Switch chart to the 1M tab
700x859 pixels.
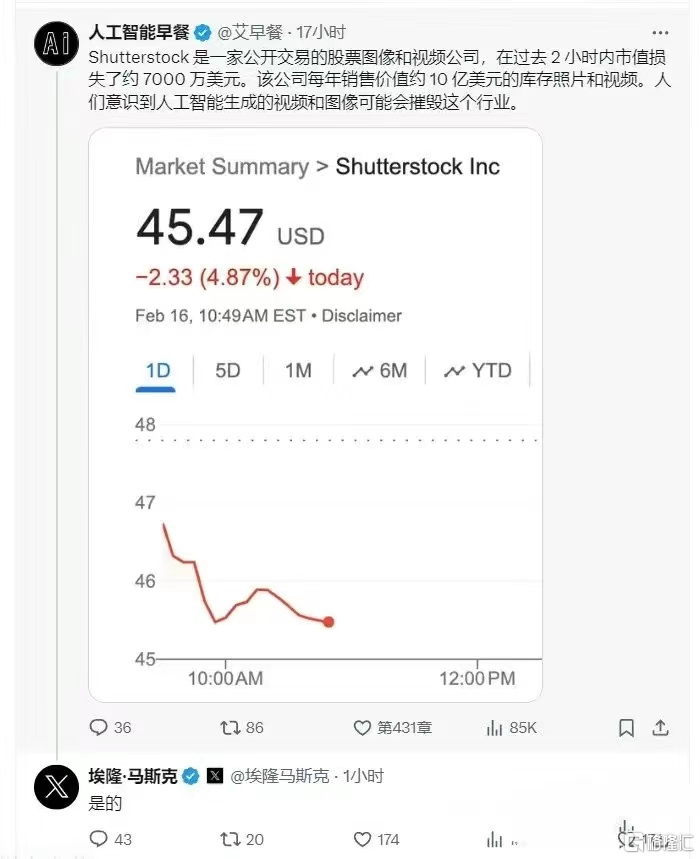click(298, 371)
